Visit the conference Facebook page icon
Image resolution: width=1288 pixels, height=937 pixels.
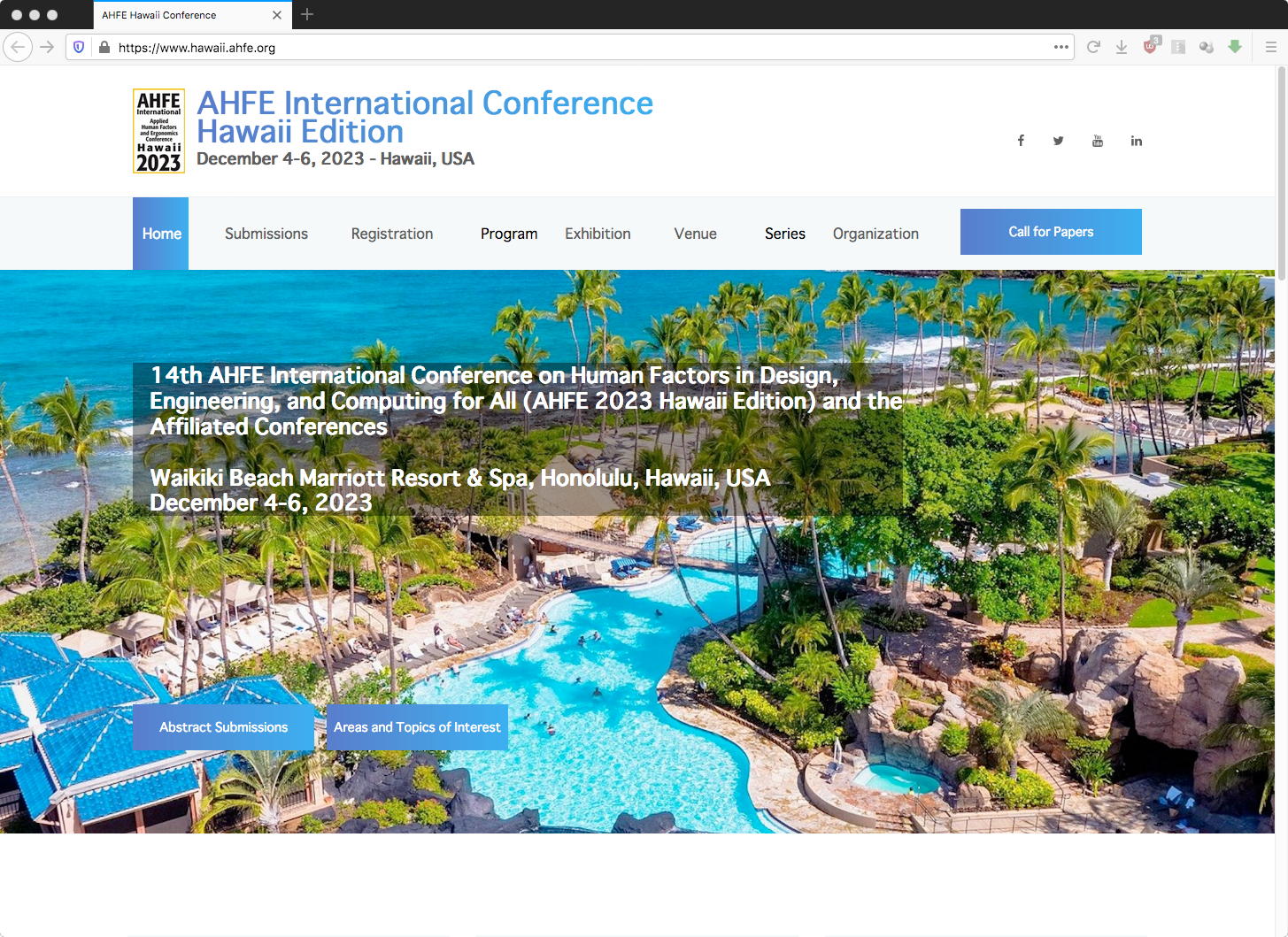pyautogui.click(x=1021, y=141)
